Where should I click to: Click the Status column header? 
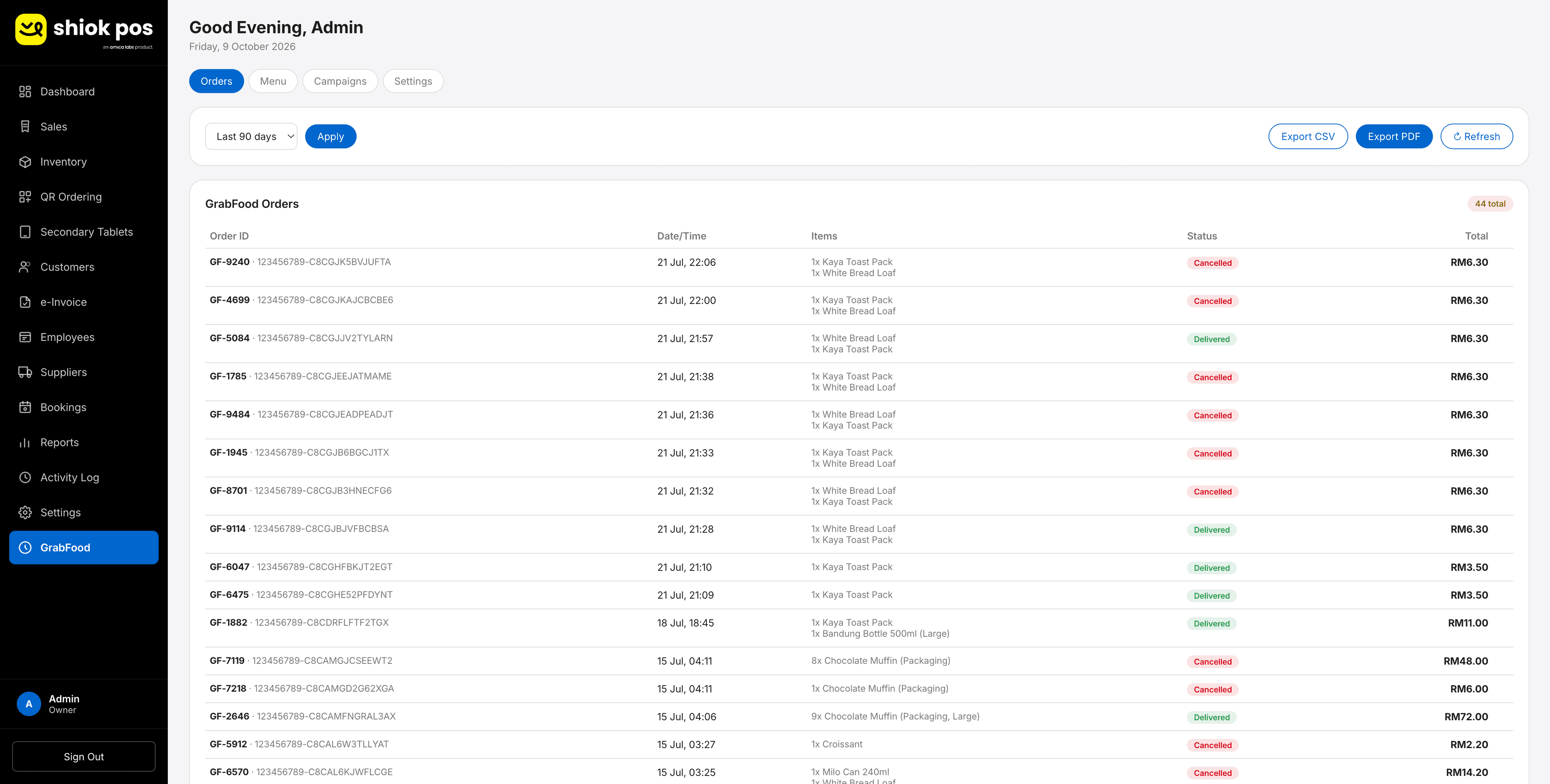point(1202,236)
